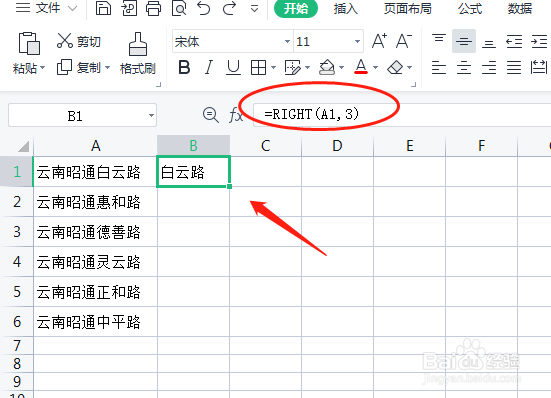
Task: Click the draw border pencil icon
Action: 292,67
